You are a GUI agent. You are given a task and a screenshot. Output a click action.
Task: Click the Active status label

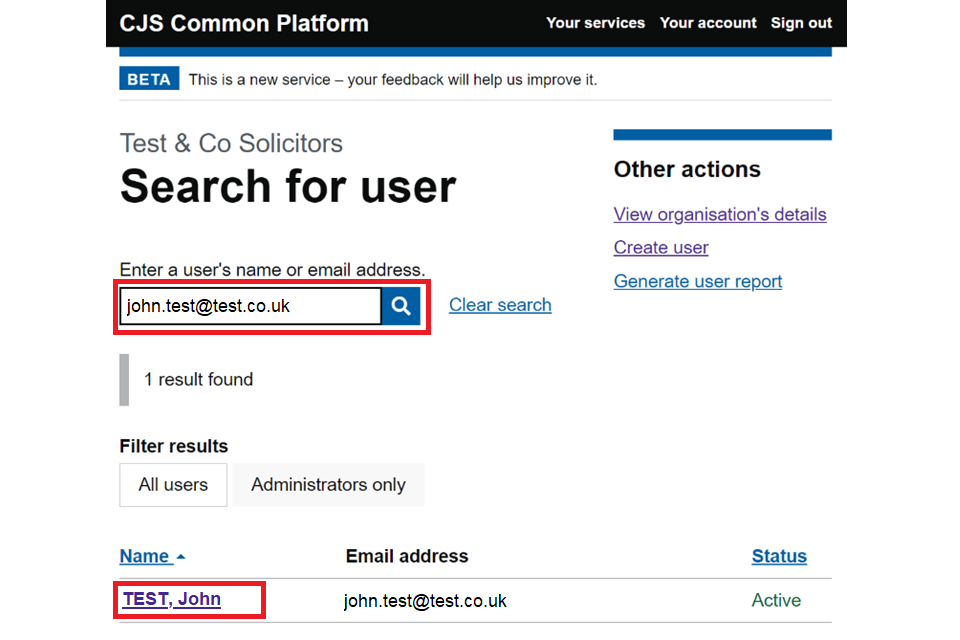click(776, 601)
